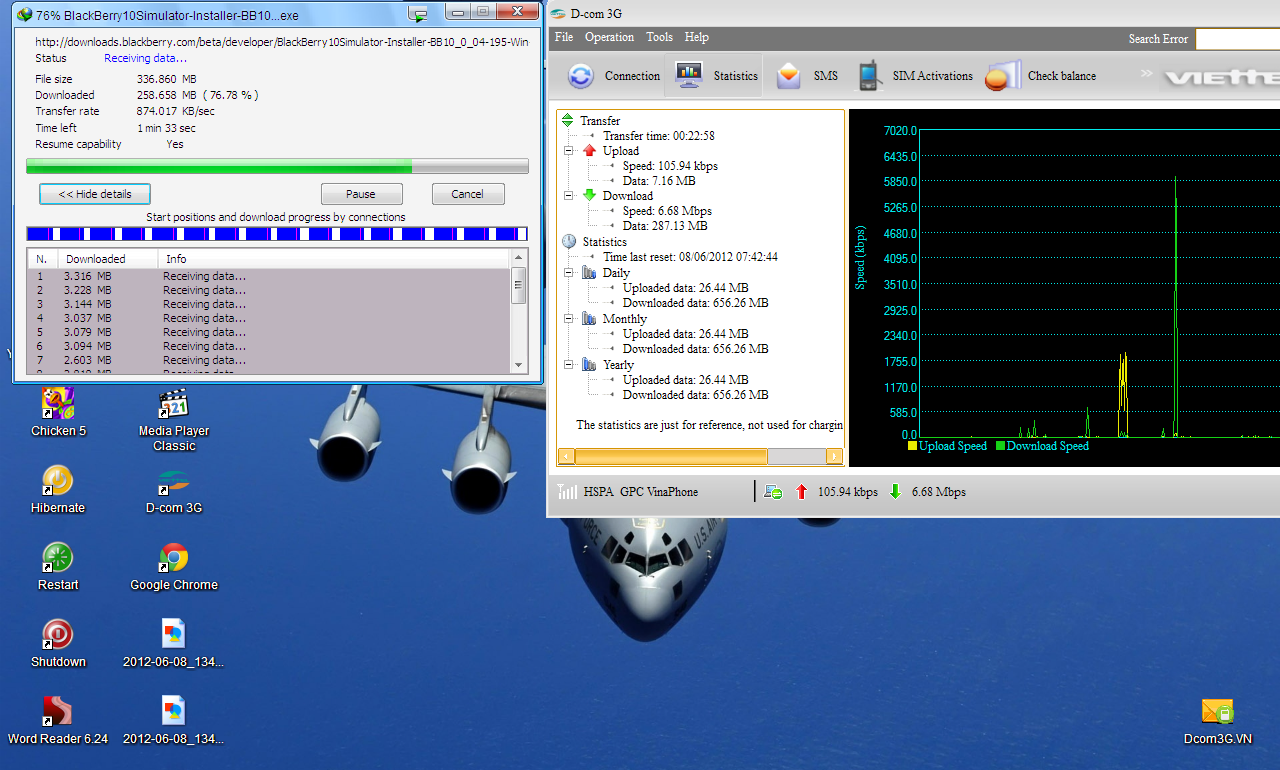Collapse the Download tree node
The width and height of the screenshot is (1280, 770).
pyautogui.click(x=568, y=195)
